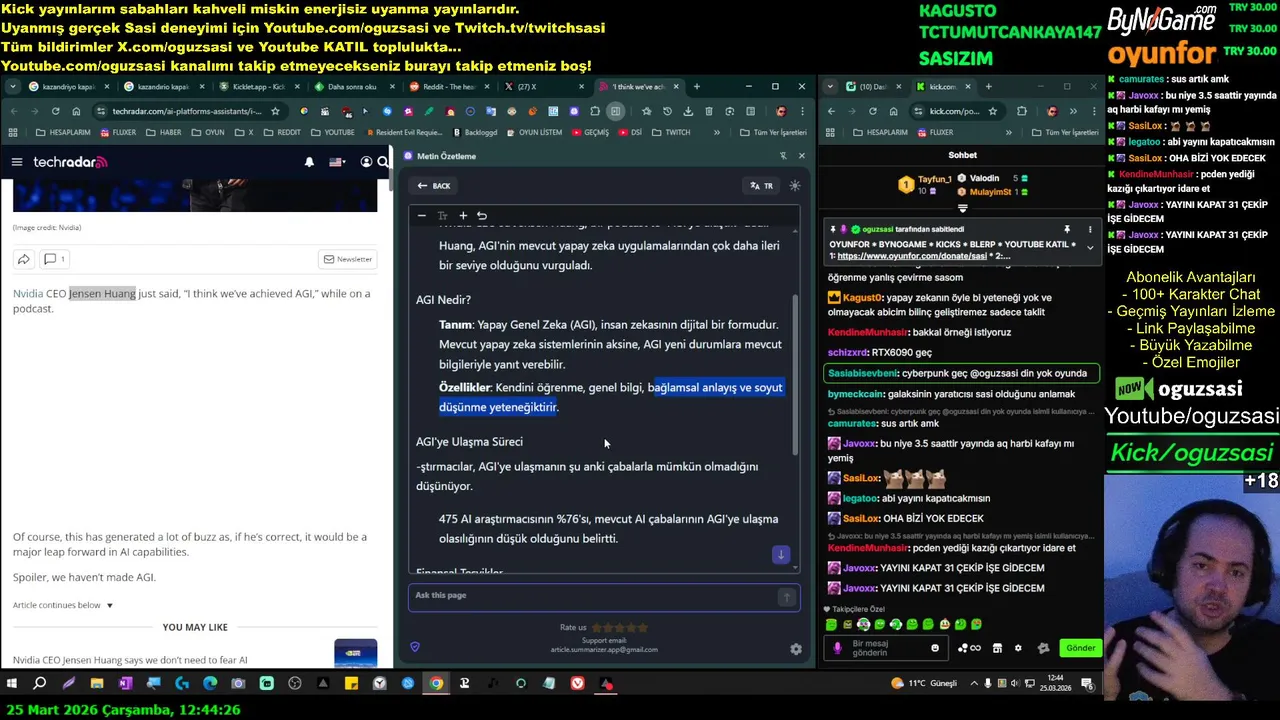Jump to bottom with down arrow button
Image resolution: width=1280 pixels, height=720 pixels.
coord(781,554)
